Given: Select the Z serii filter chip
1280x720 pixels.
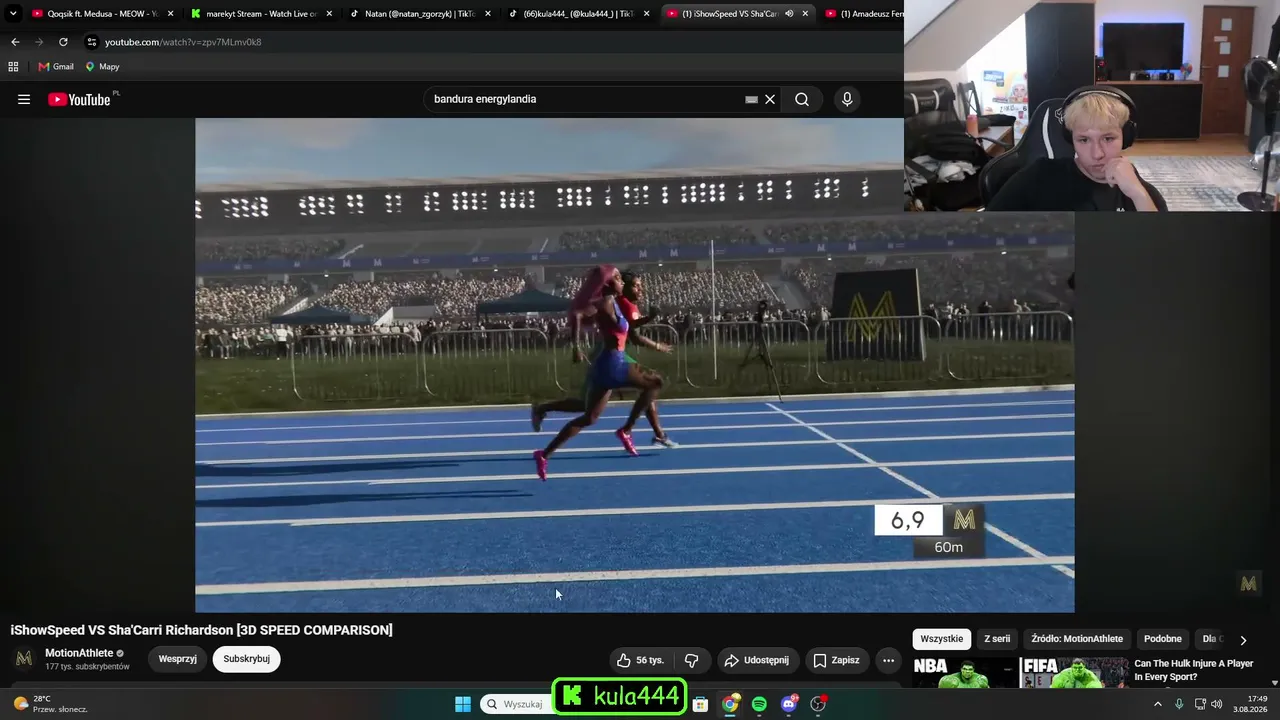Looking at the screenshot, I should coord(997,639).
